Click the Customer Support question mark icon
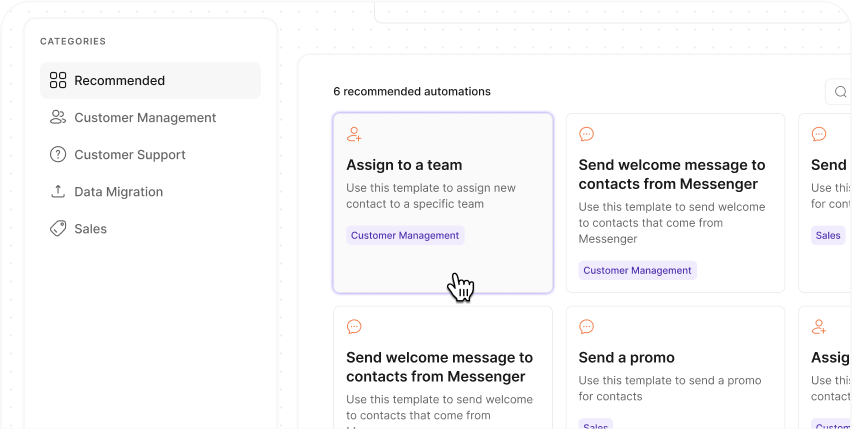852x429 pixels. 58,155
